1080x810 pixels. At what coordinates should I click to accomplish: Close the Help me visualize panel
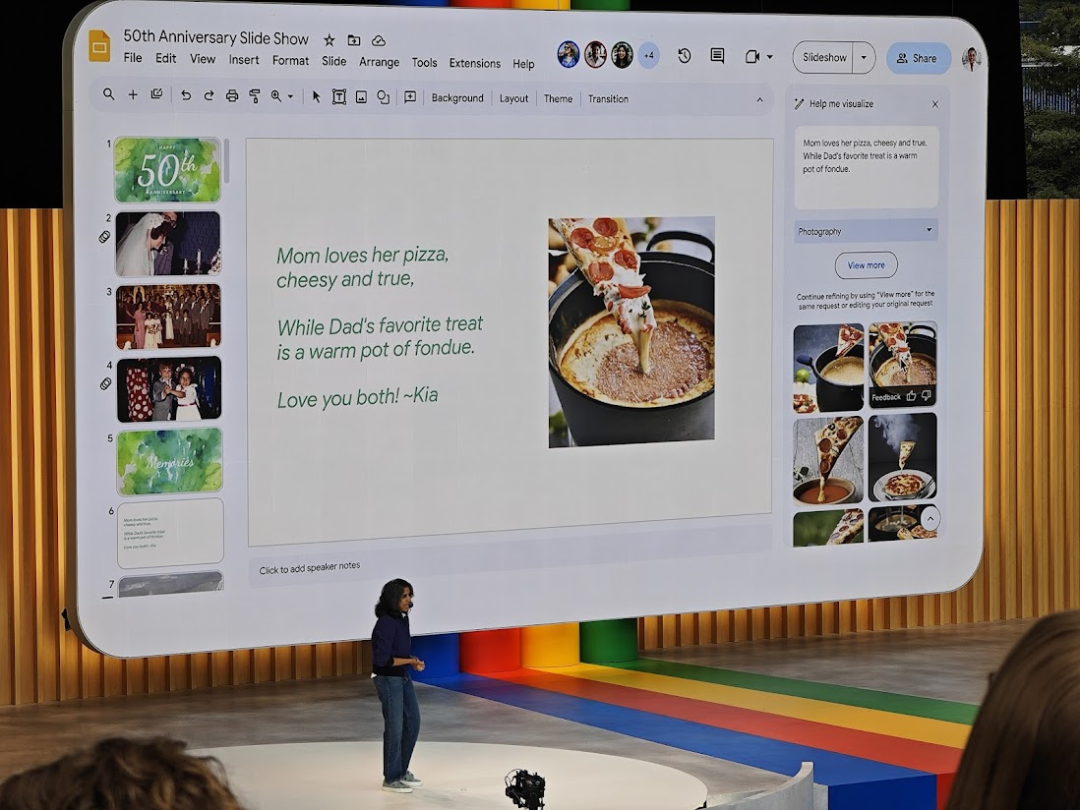[935, 104]
